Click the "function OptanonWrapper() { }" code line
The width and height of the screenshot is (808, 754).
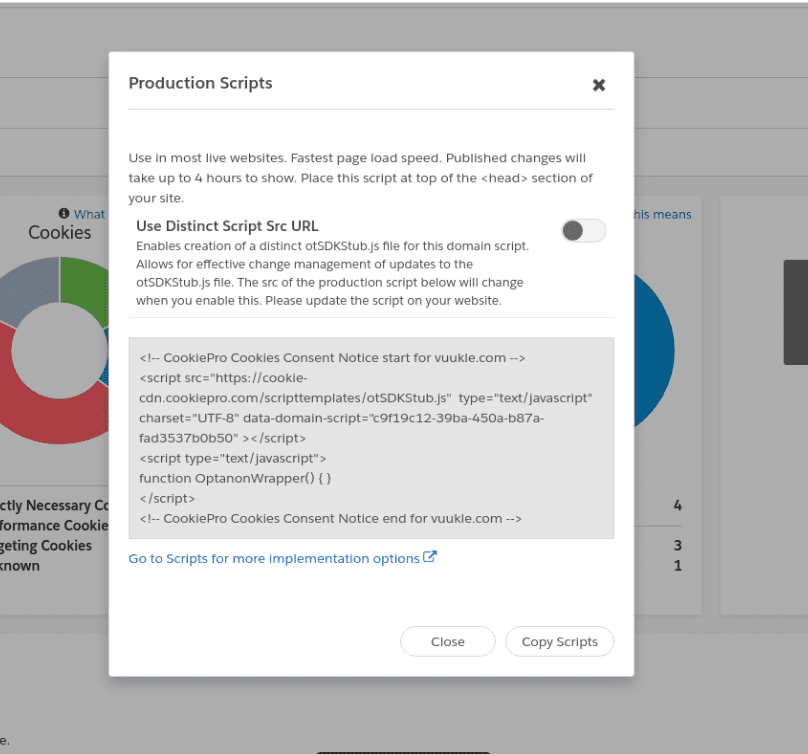tap(235, 478)
